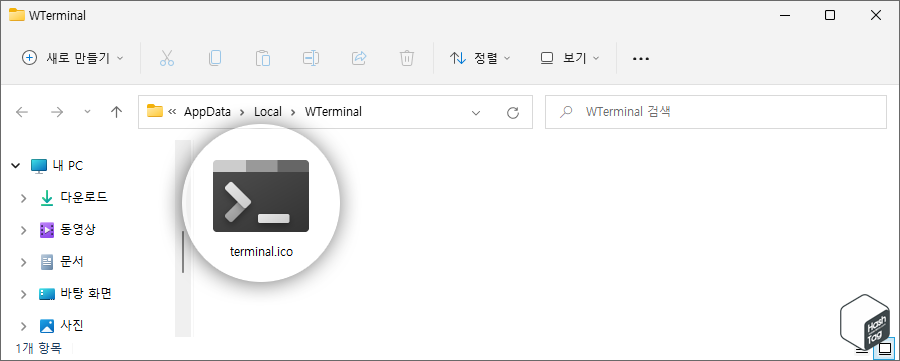Select 내 PC in navigation pane
900x361 pixels.
57,166
